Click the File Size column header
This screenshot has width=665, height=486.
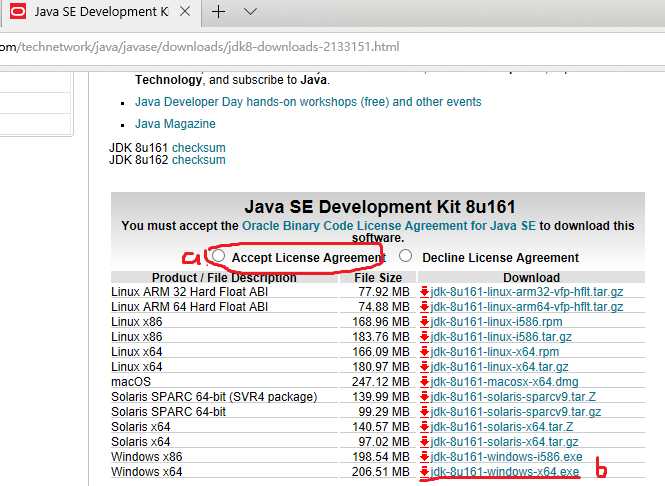(378, 278)
